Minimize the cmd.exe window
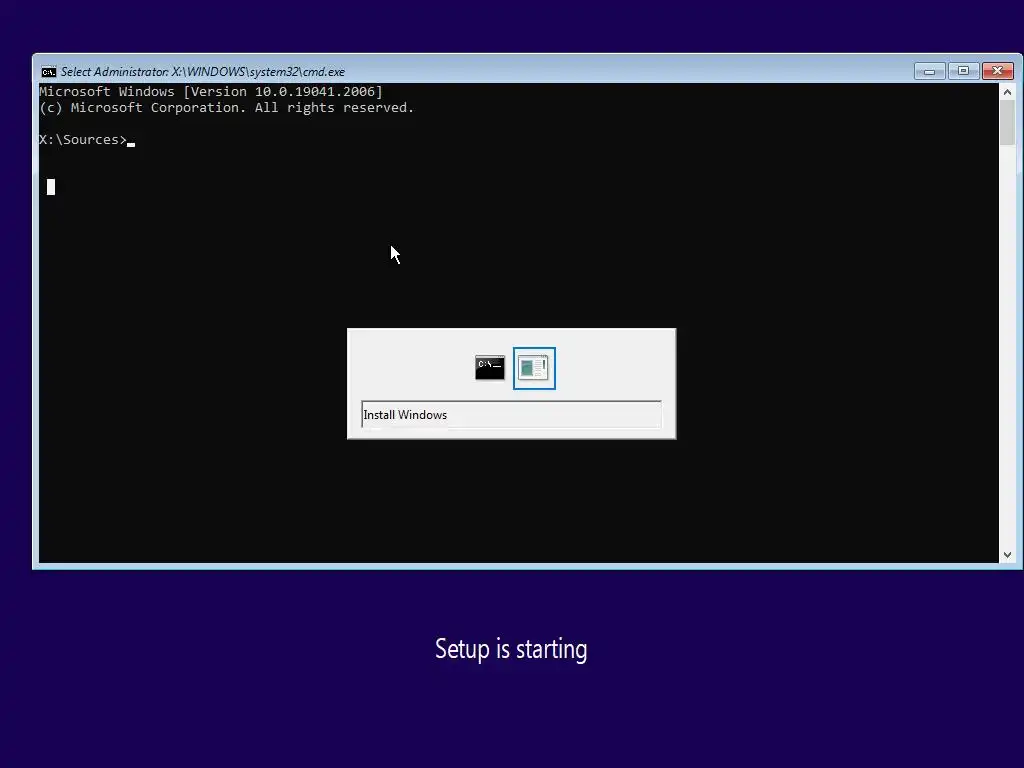This screenshot has width=1024, height=768. coord(930,71)
